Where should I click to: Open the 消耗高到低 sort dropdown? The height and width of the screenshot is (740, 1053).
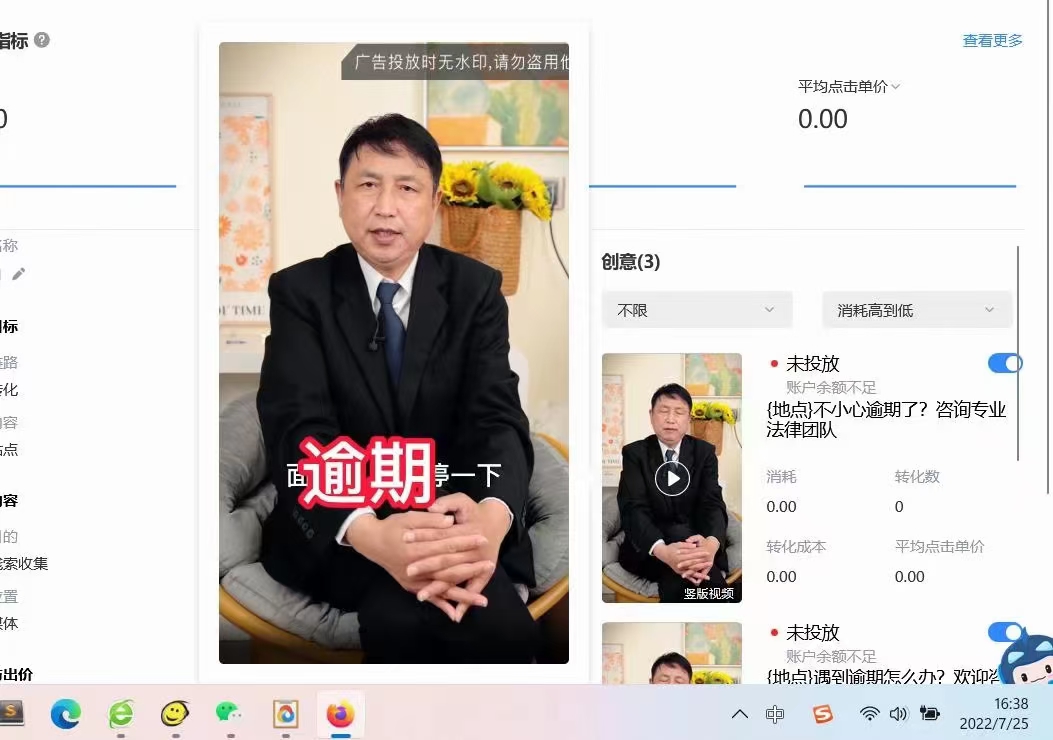click(916, 310)
